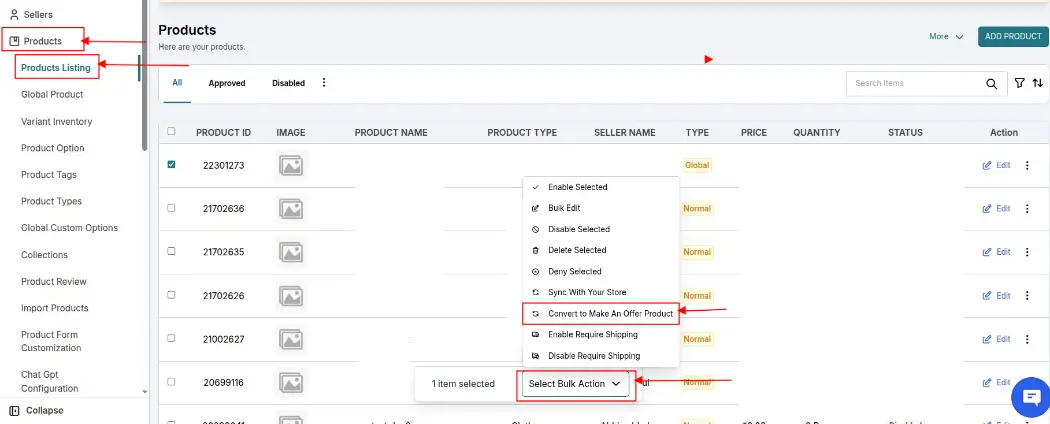Open kebab menu for product 21702636
This screenshot has width=1050, height=424.
point(1027,208)
